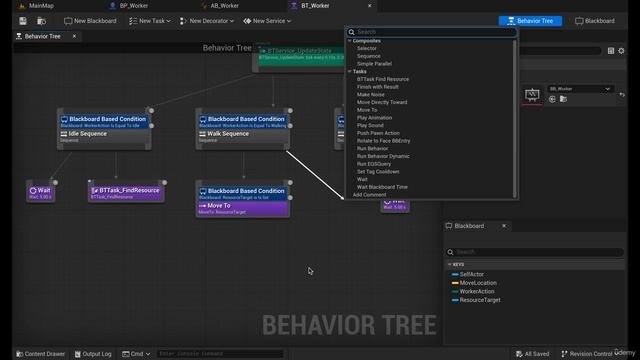Pick Make Noise task
This screenshot has width=640, height=360.
click(371, 95)
